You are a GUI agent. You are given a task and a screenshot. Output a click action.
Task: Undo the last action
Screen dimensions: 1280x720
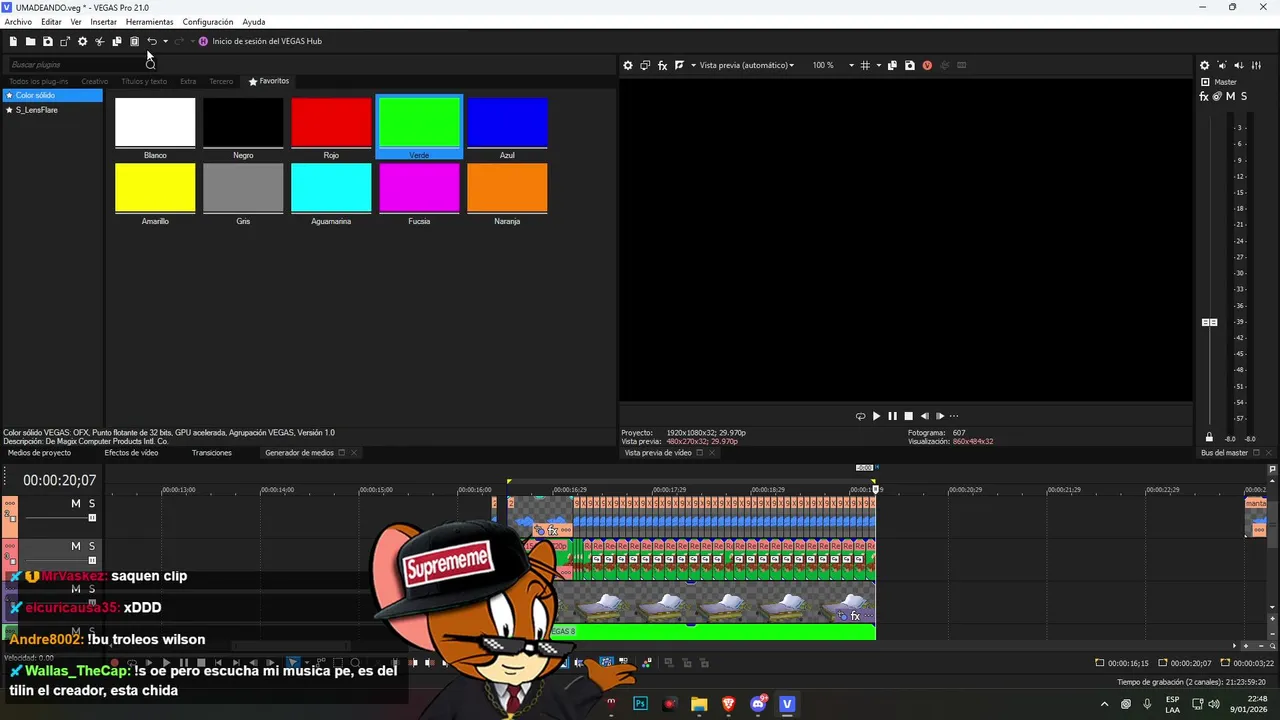[x=152, y=41]
